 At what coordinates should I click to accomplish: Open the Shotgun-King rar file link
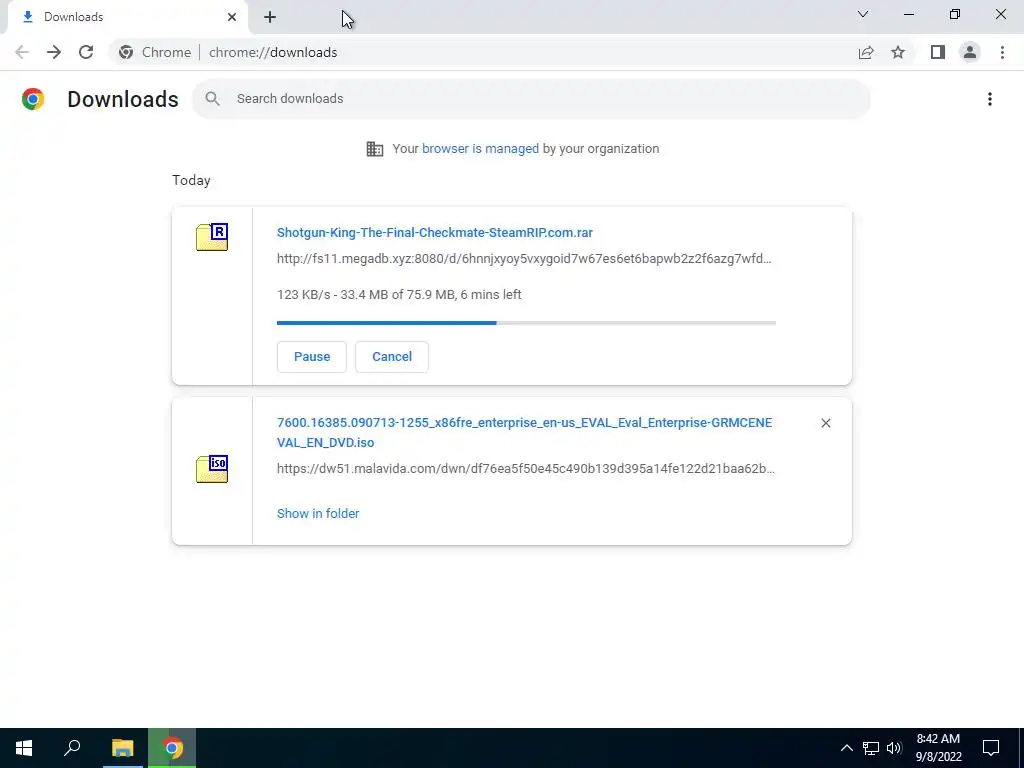pyautogui.click(x=435, y=232)
